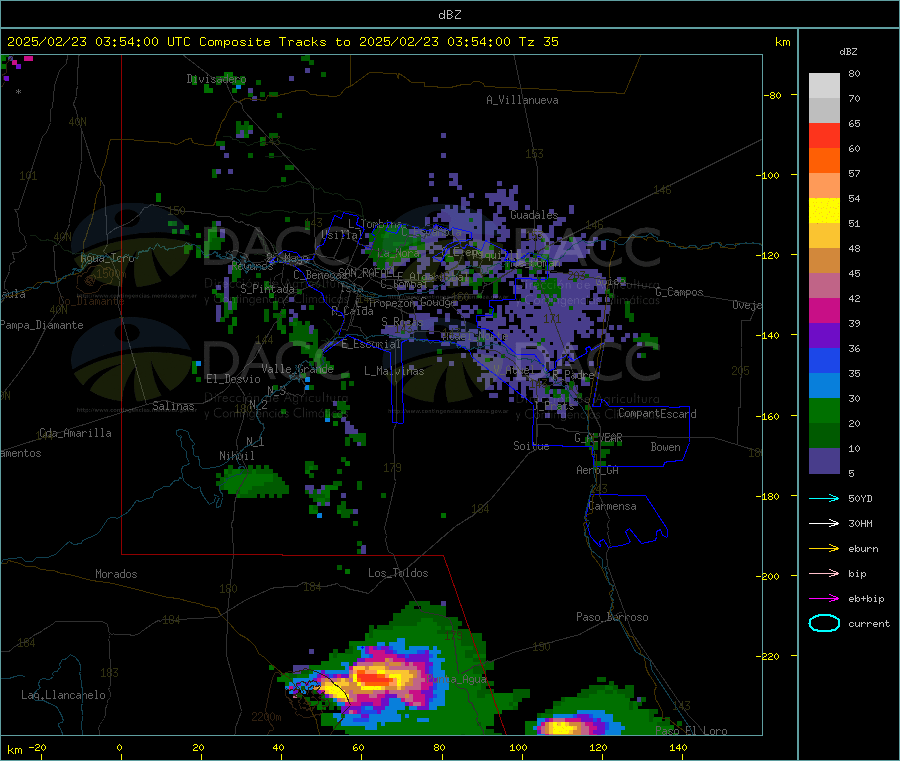Click the Nihuil map label
The height and width of the screenshot is (761, 900).
pyautogui.click(x=236, y=456)
